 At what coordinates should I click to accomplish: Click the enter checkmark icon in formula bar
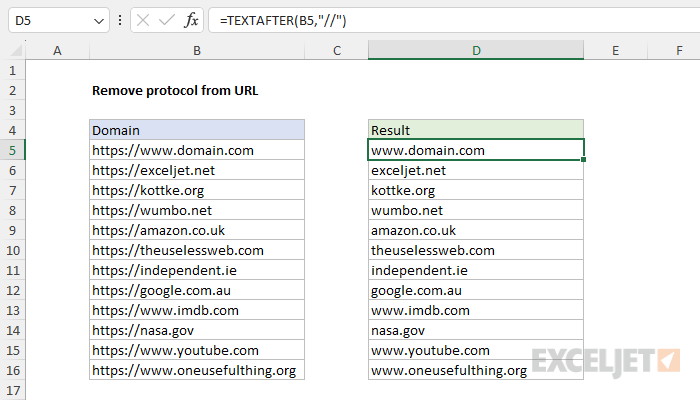point(167,20)
